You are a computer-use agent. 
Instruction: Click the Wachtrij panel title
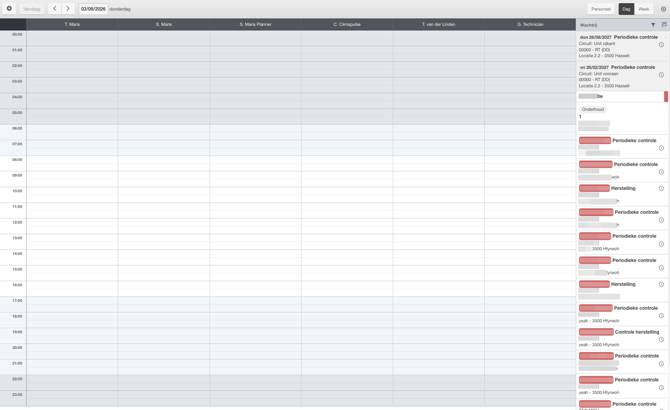(x=588, y=25)
